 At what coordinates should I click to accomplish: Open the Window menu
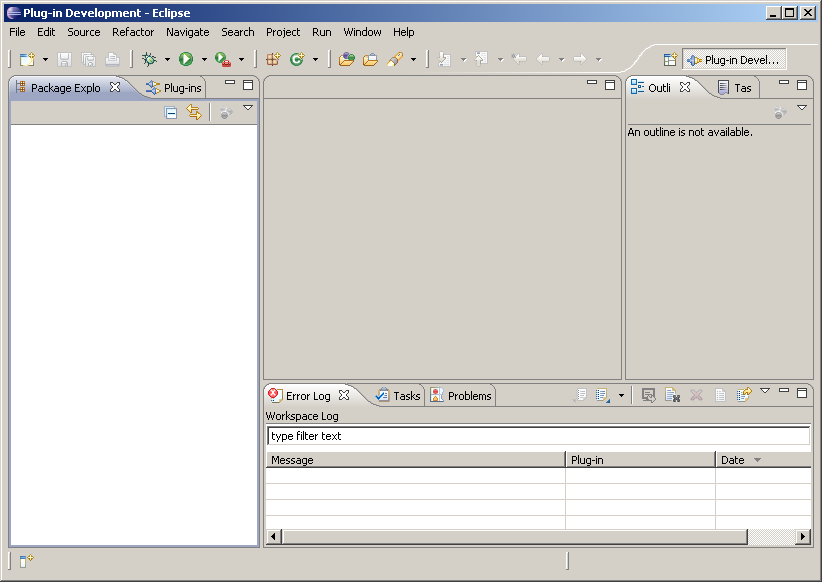tap(362, 32)
